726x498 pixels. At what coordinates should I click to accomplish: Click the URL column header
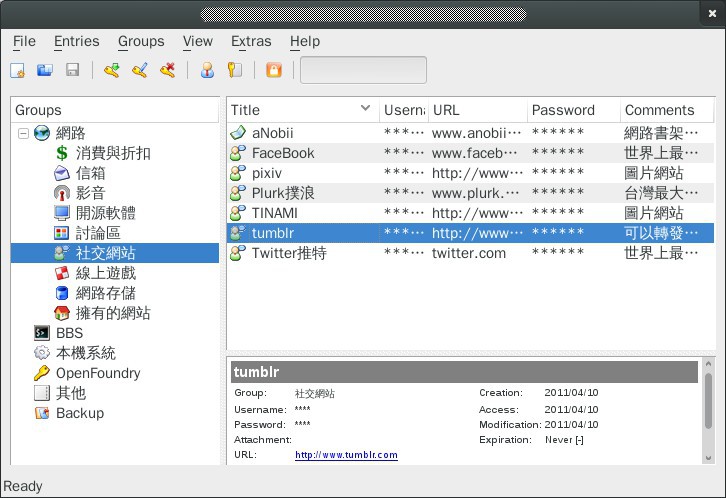point(478,110)
